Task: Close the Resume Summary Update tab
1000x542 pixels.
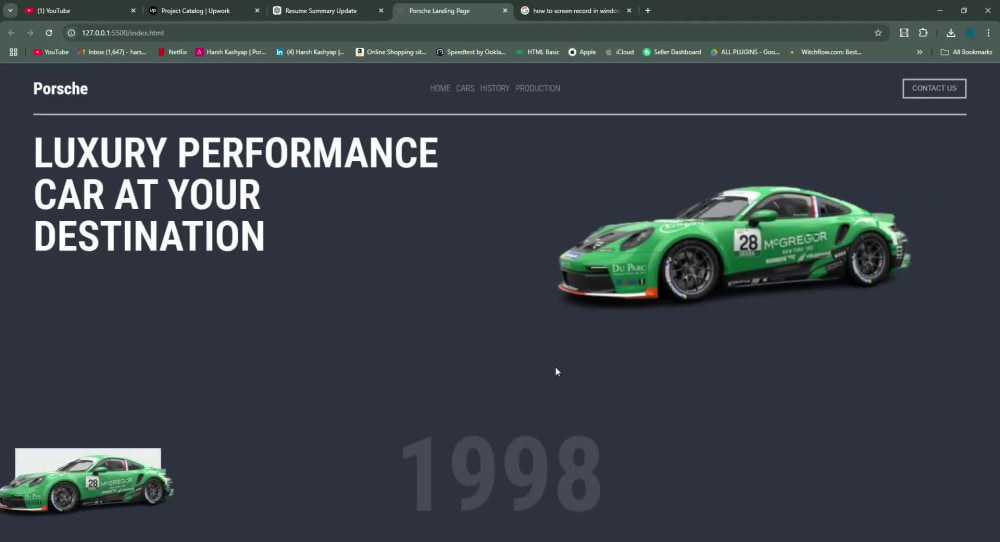Action: 381,11
